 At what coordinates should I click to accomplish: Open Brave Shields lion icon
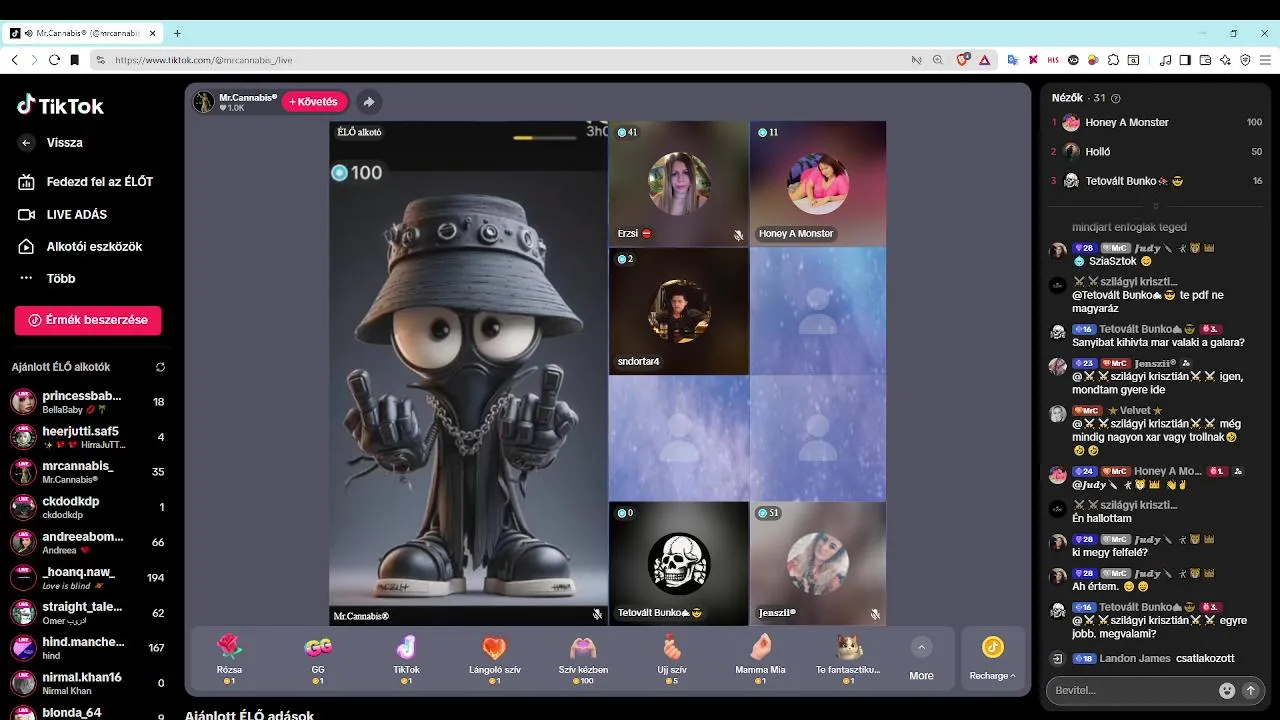[963, 60]
